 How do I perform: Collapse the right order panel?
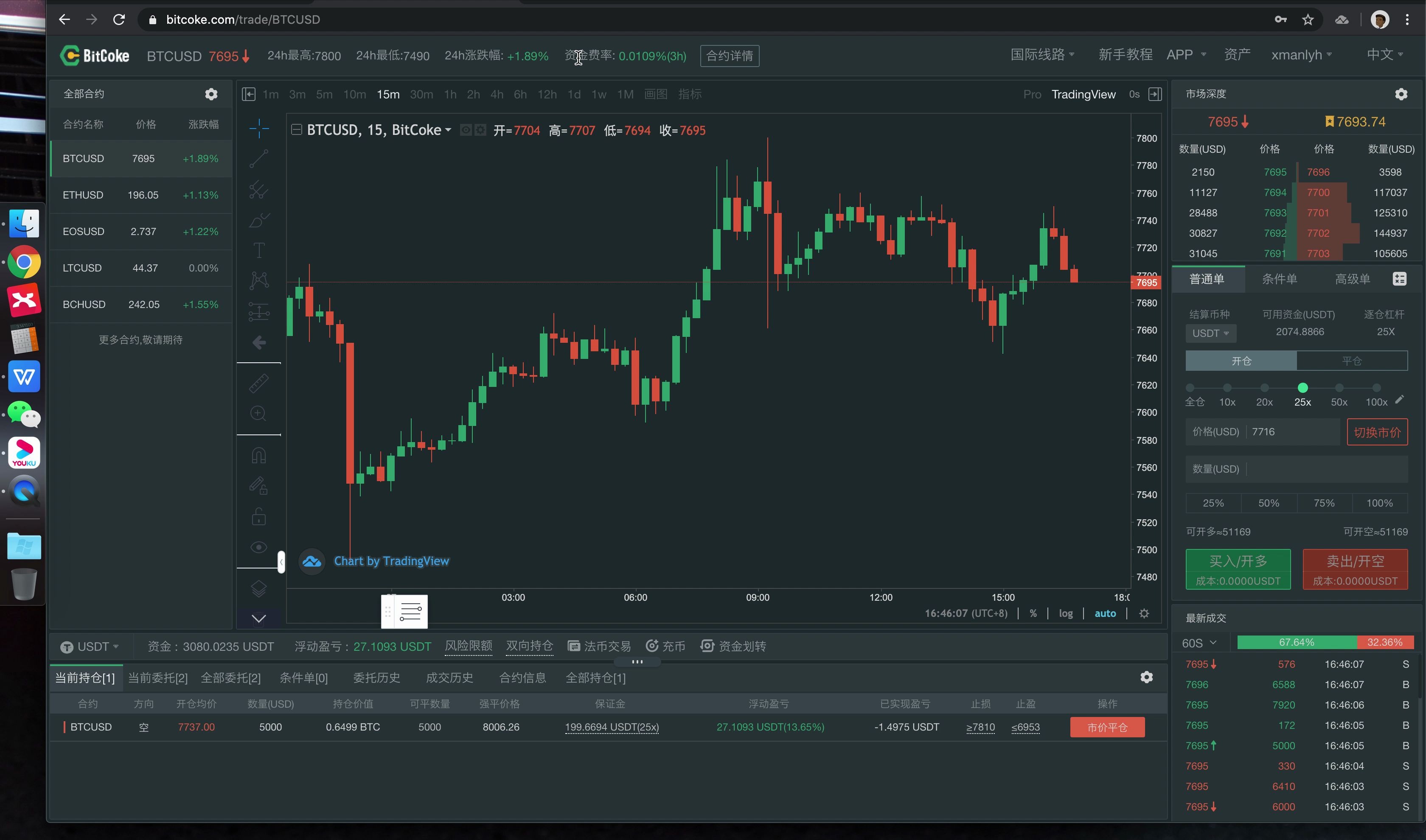[1155, 94]
